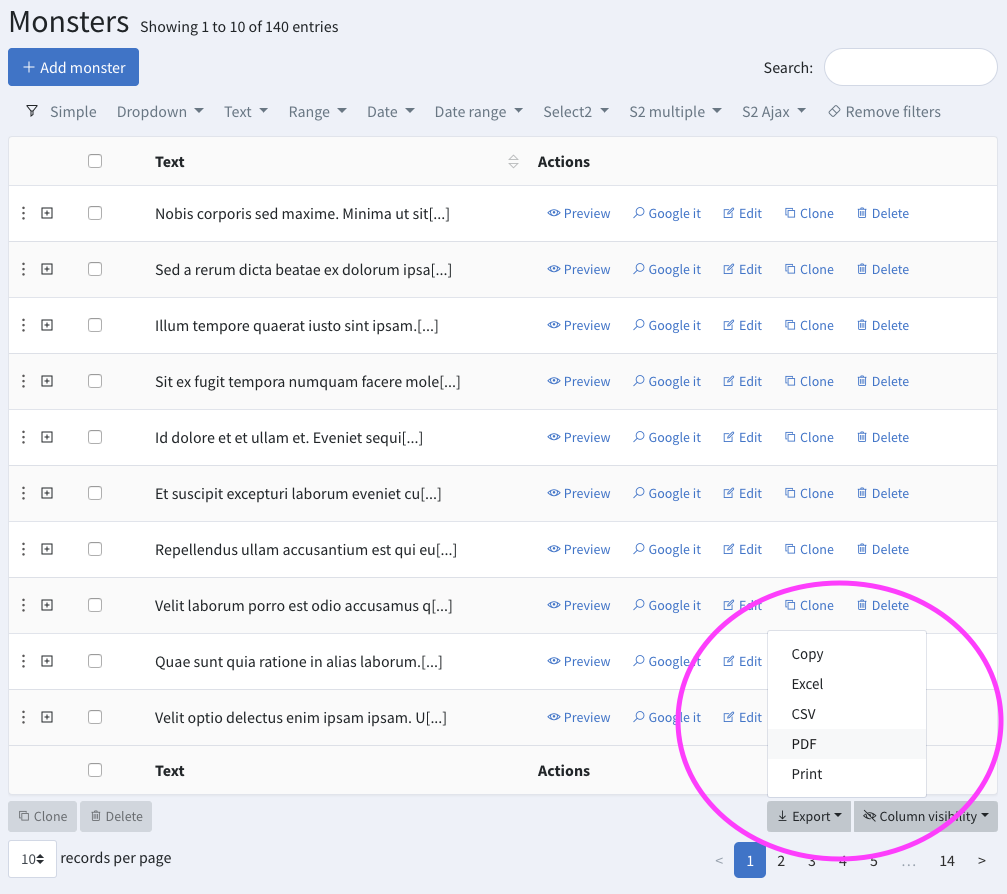Image resolution: width=1007 pixels, height=894 pixels.
Task: Clone the Velit laborum entry
Action: pyautogui.click(x=809, y=605)
